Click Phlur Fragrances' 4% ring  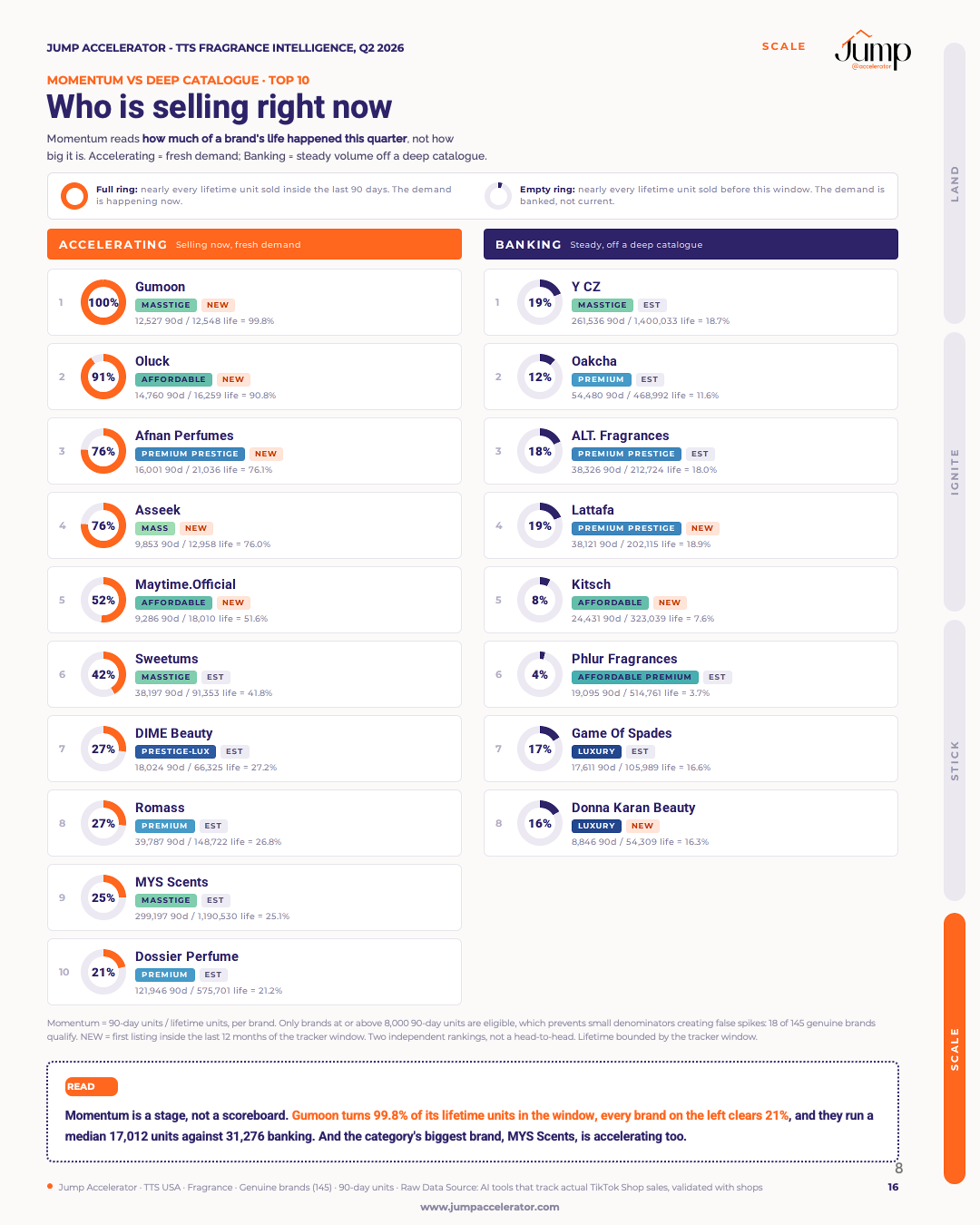click(540, 674)
